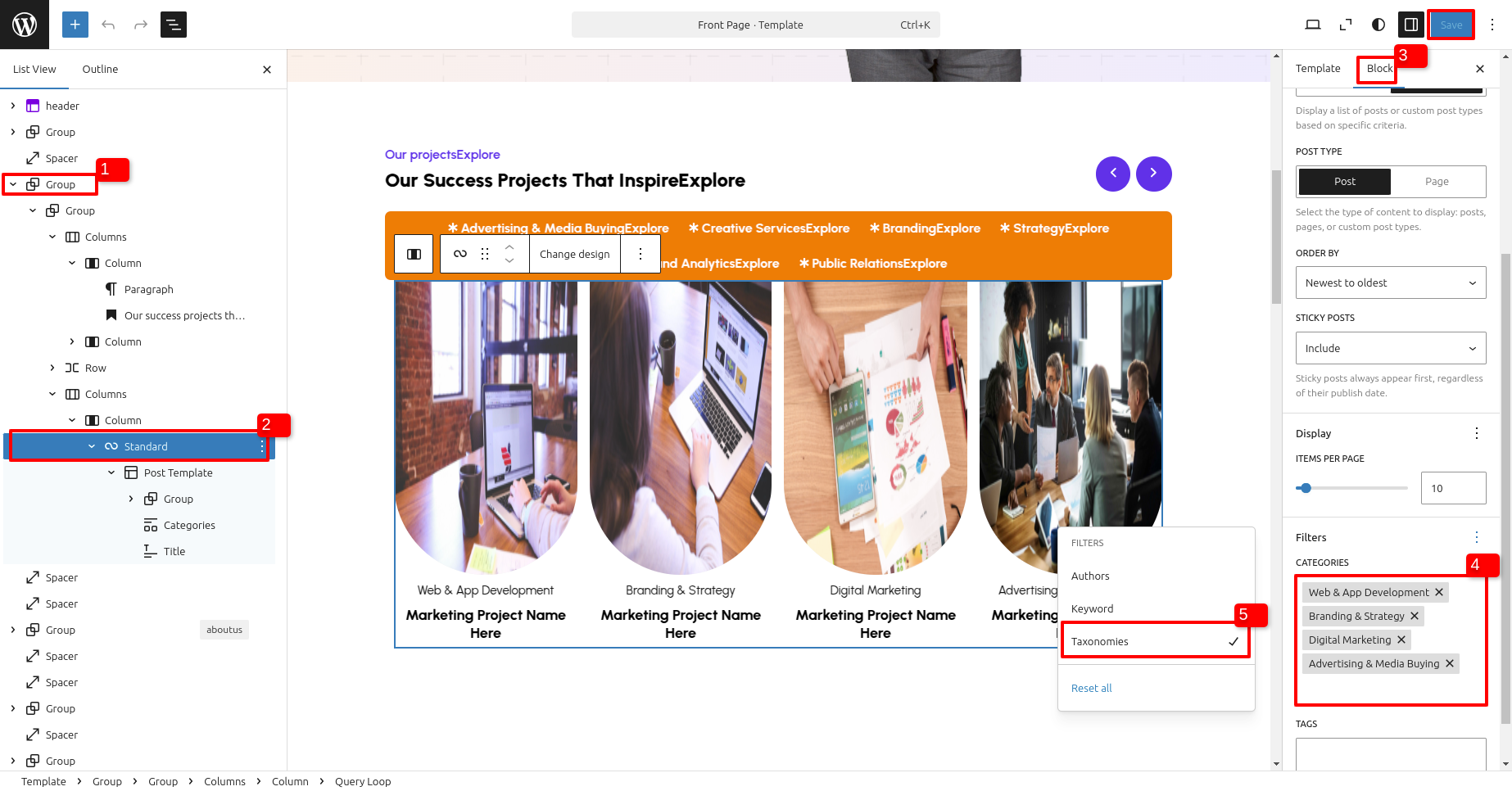The width and height of the screenshot is (1512, 791).
Task: Open the Front Page Template command bar
Action: (756, 25)
